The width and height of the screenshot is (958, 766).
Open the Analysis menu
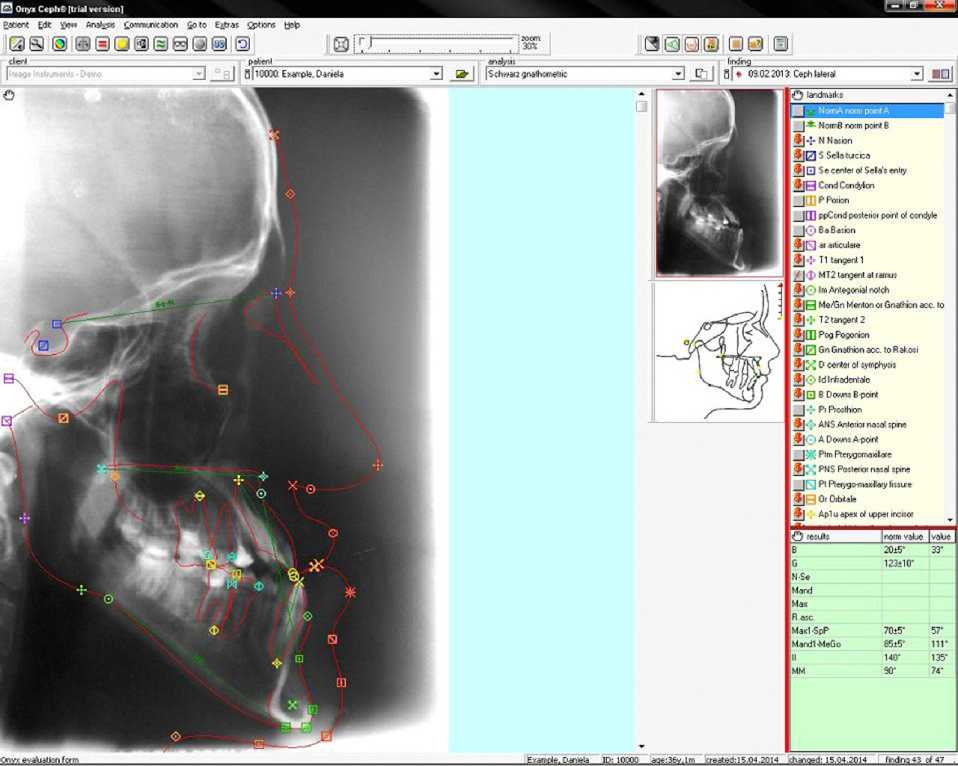point(100,25)
